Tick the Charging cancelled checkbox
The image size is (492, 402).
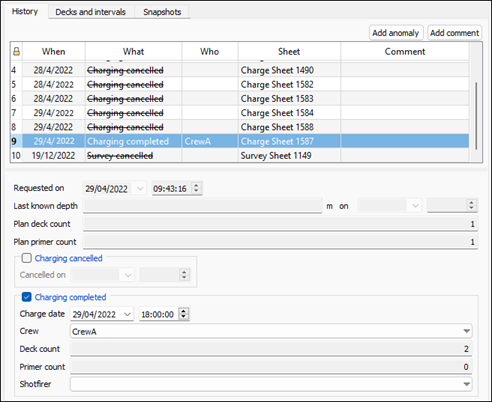coord(26,258)
